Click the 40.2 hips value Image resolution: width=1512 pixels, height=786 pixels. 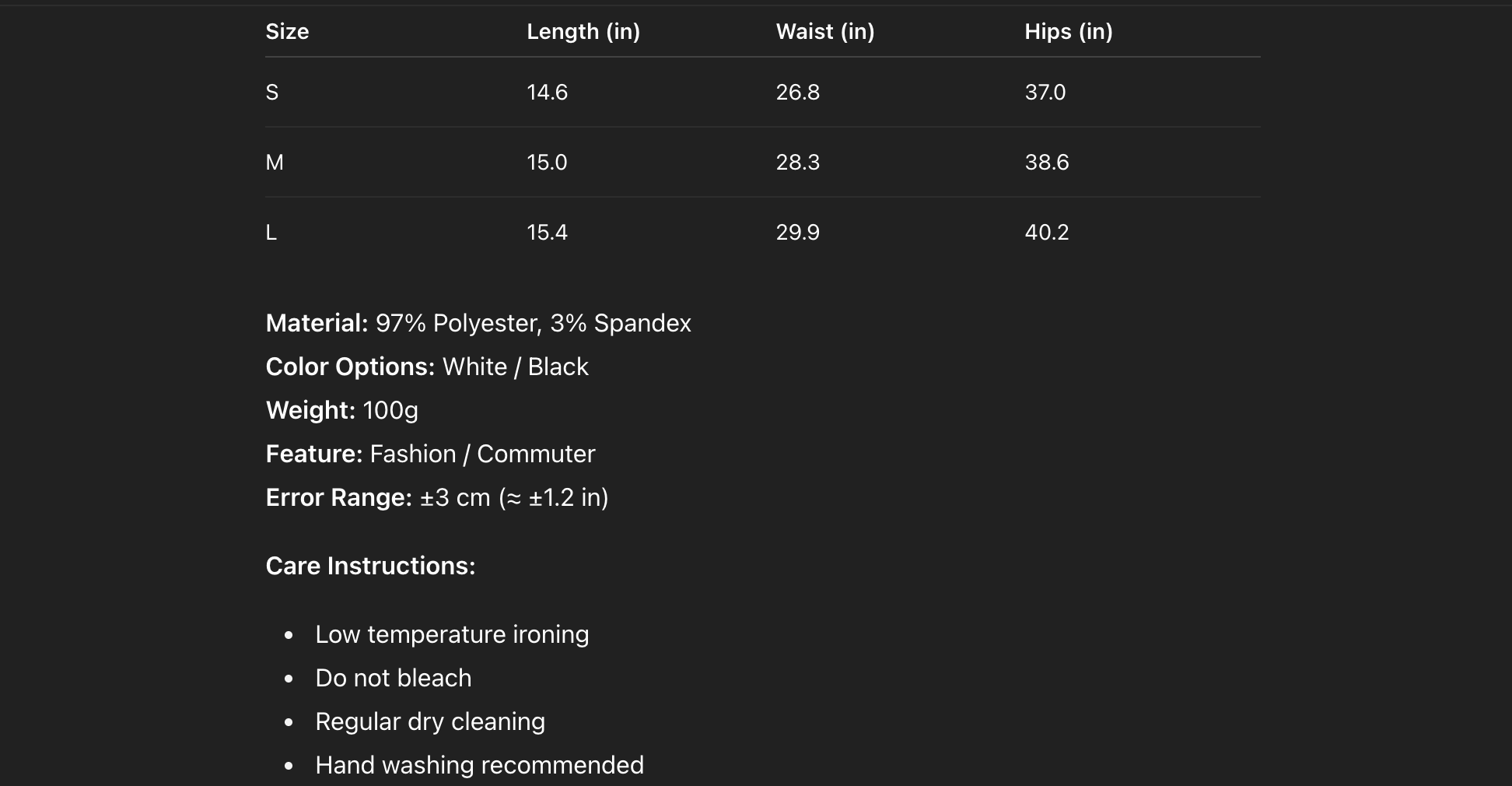point(1046,233)
